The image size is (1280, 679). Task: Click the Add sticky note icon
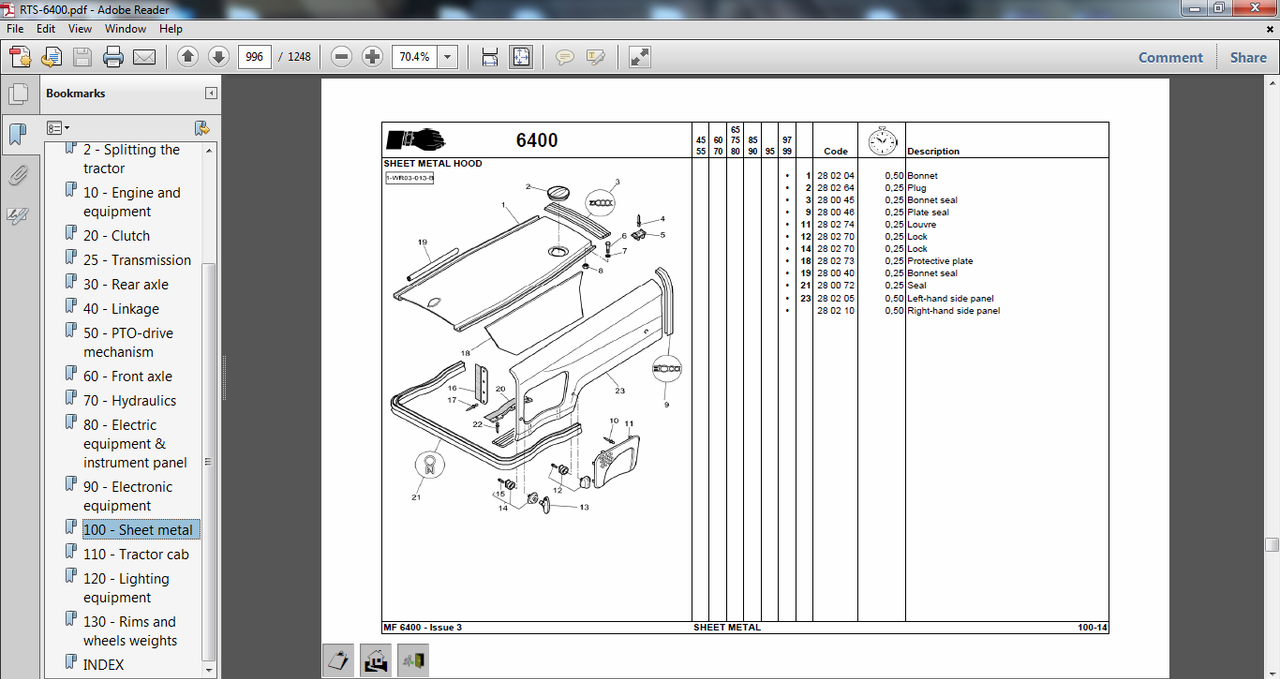pos(565,57)
